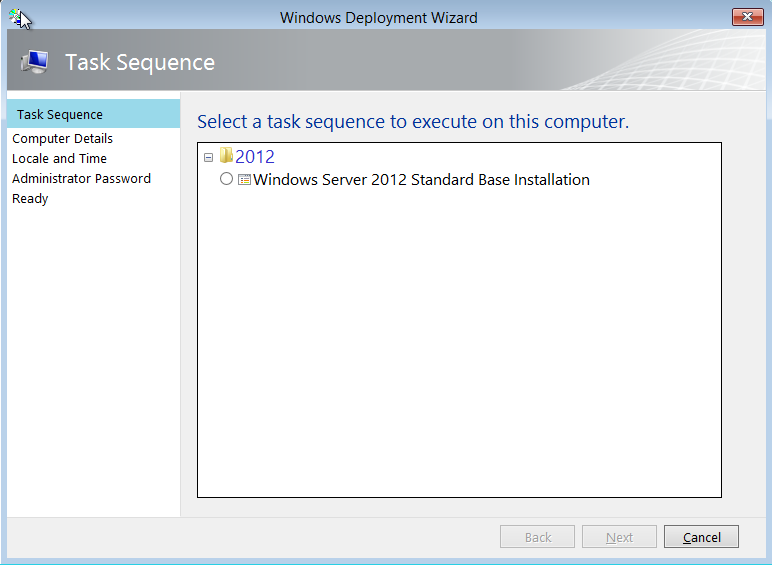
Task: Open the Task Sequence step in sidebar
Action: 60,115
